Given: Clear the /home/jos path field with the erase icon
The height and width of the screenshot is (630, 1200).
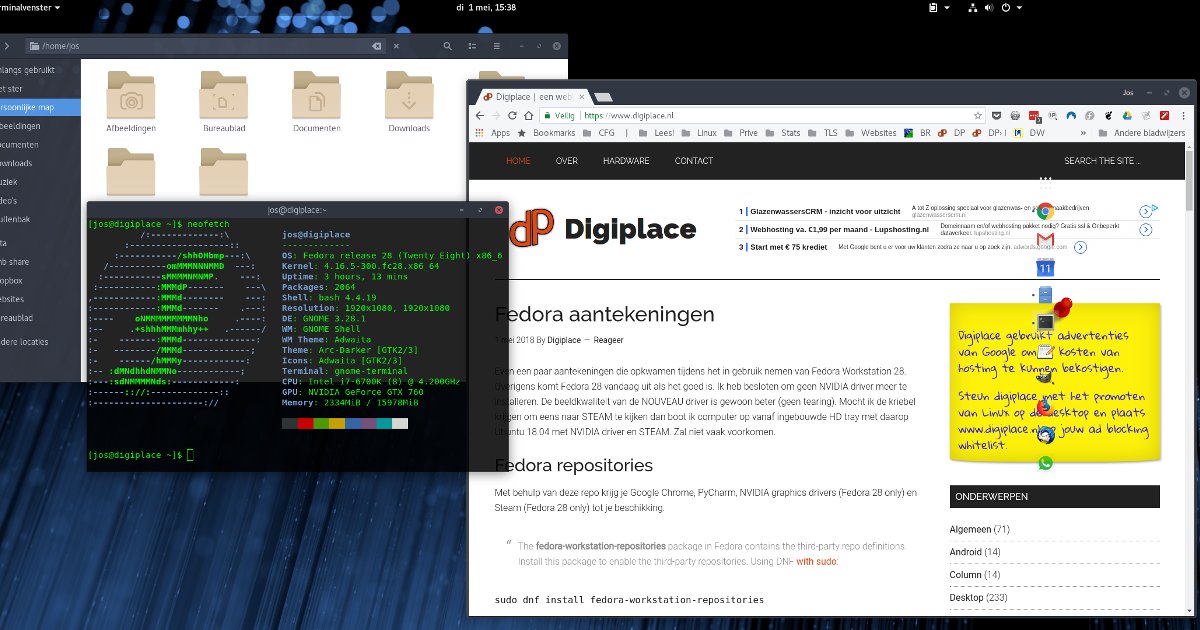Looking at the screenshot, I should [376, 47].
